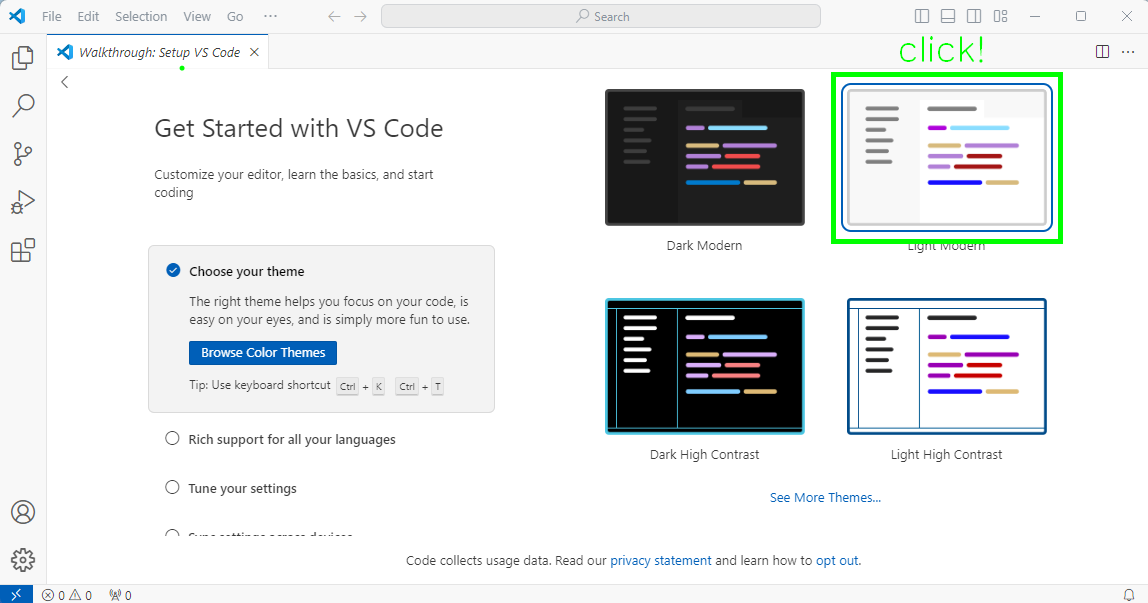Viewport: 1148px width, 603px height.
Task: Open the Search view in activity bar
Action: 23,105
